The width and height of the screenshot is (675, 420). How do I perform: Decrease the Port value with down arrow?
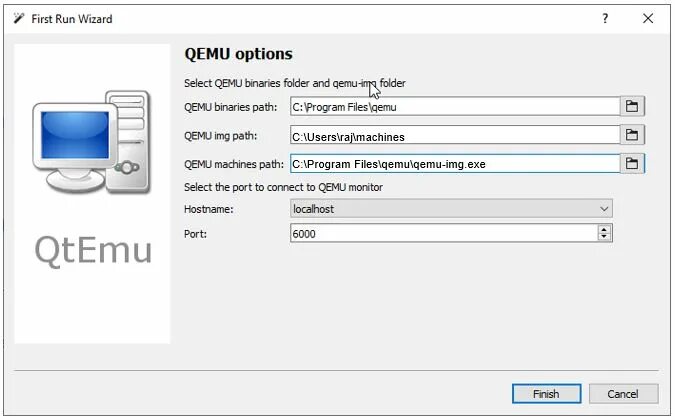pos(604,237)
